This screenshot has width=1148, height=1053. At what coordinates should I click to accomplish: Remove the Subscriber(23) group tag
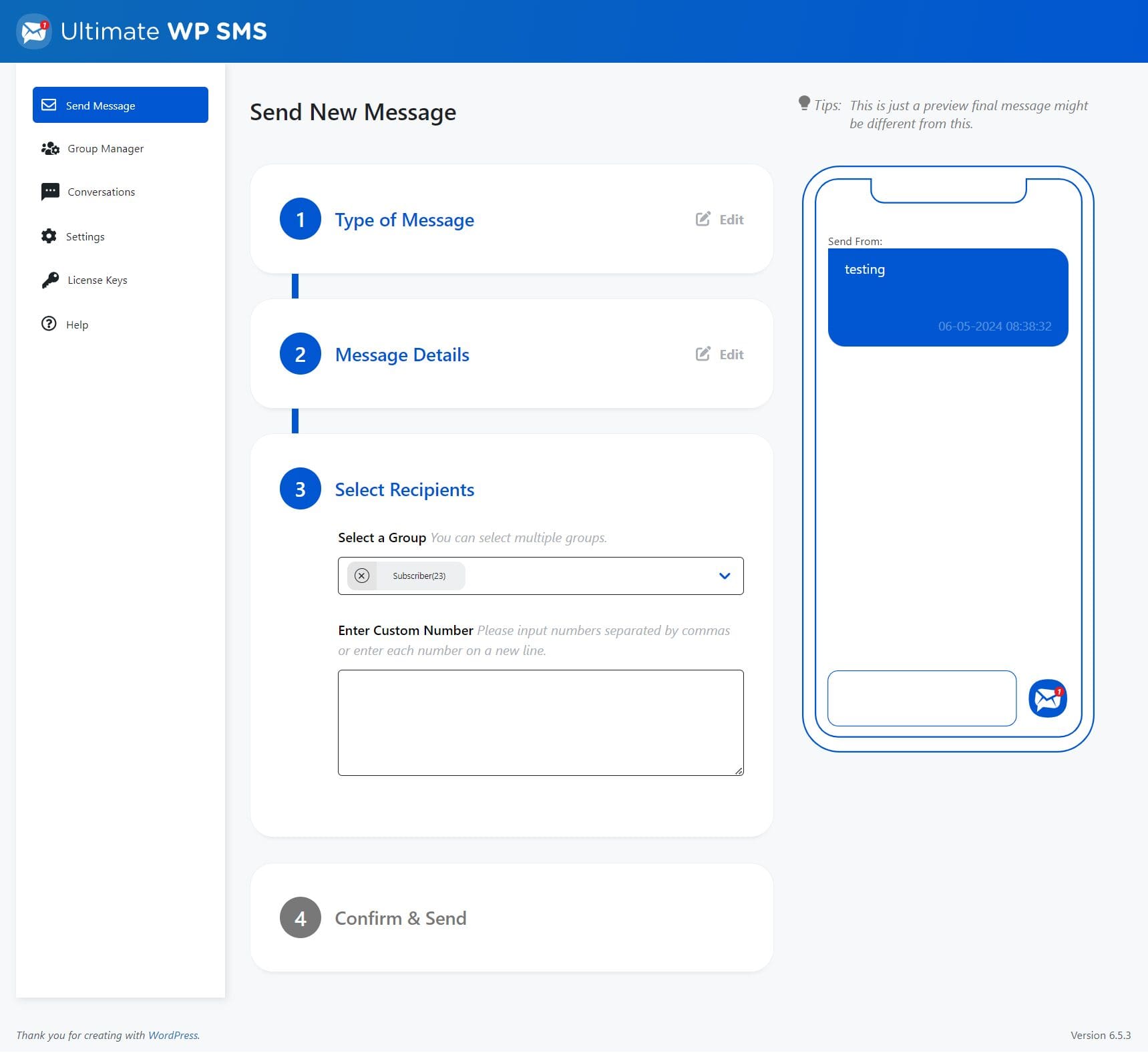[x=362, y=576]
